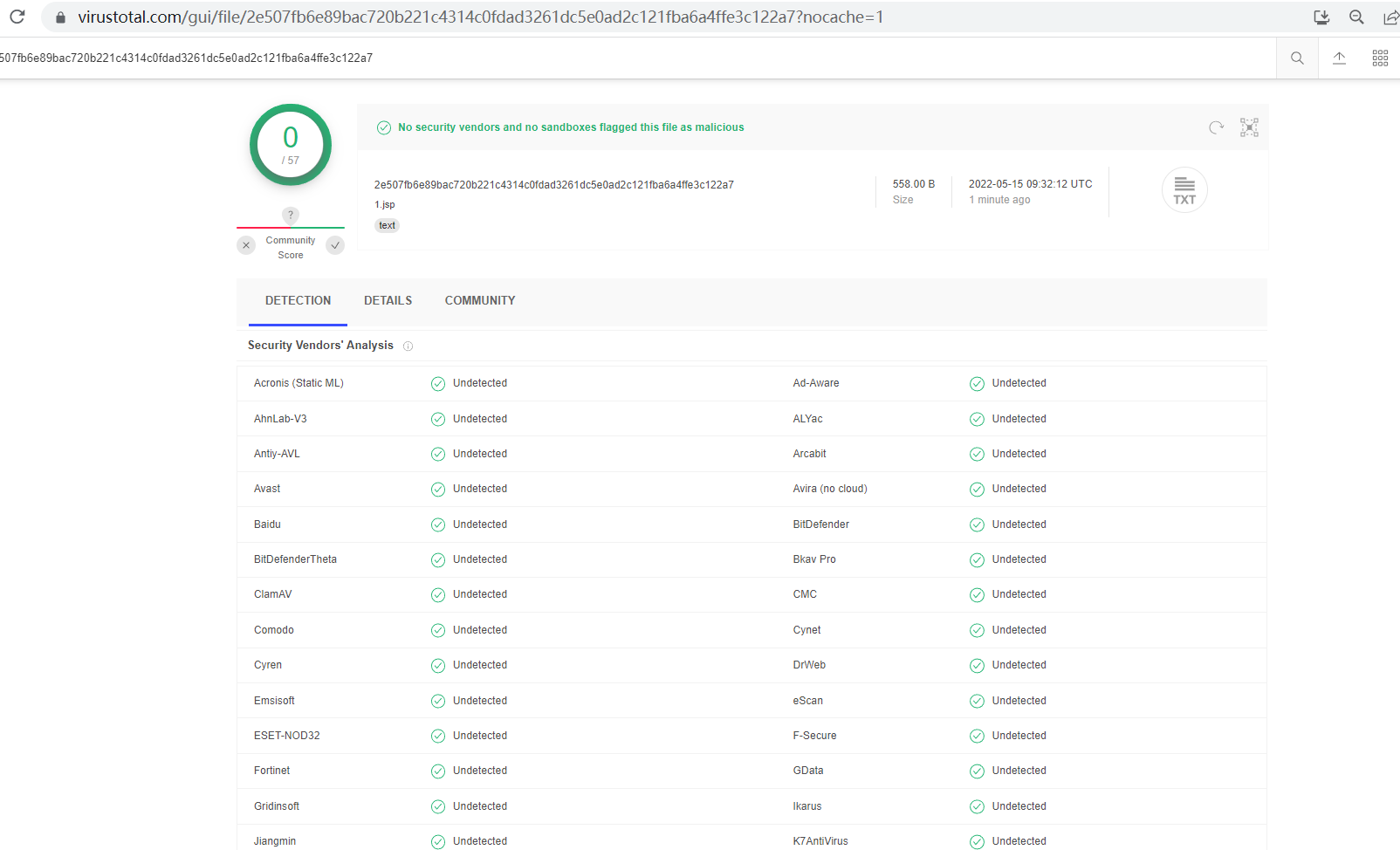The image size is (1400, 850).
Task: Click the check icon in Ad-Aware row
Action: pos(978,384)
